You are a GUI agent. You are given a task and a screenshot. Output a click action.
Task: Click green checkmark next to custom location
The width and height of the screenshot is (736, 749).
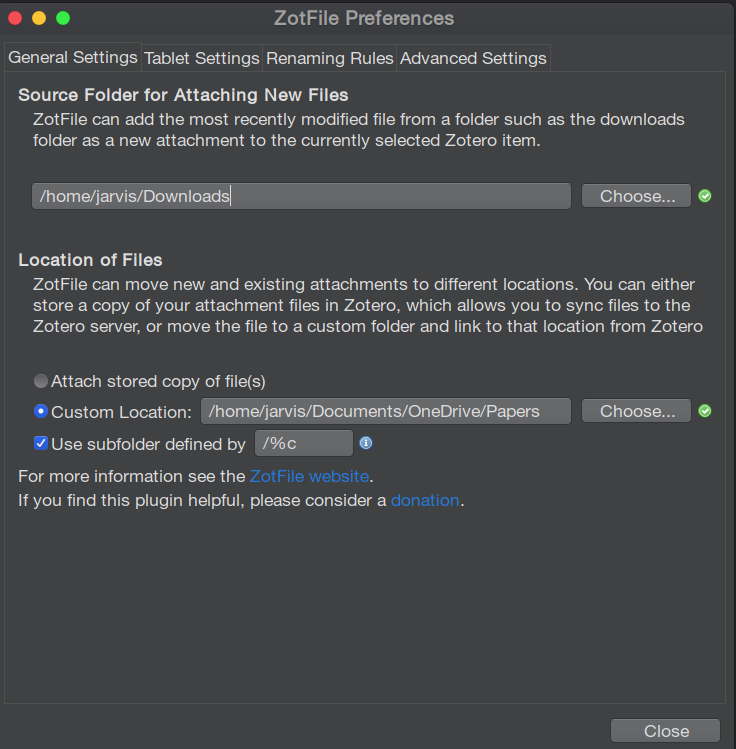[705, 411]
